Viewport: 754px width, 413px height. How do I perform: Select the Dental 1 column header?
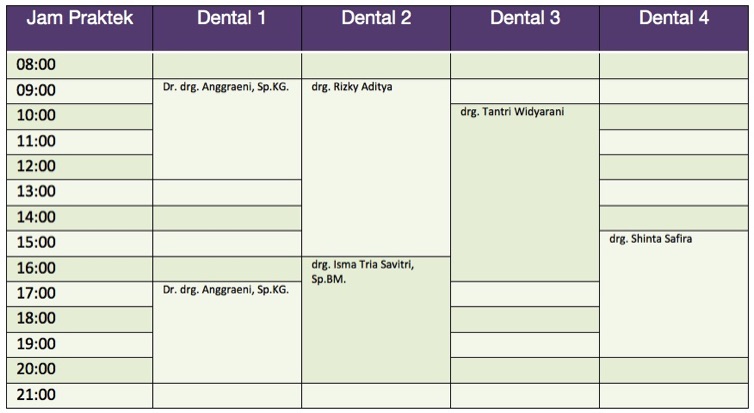[x=231, y=19]
